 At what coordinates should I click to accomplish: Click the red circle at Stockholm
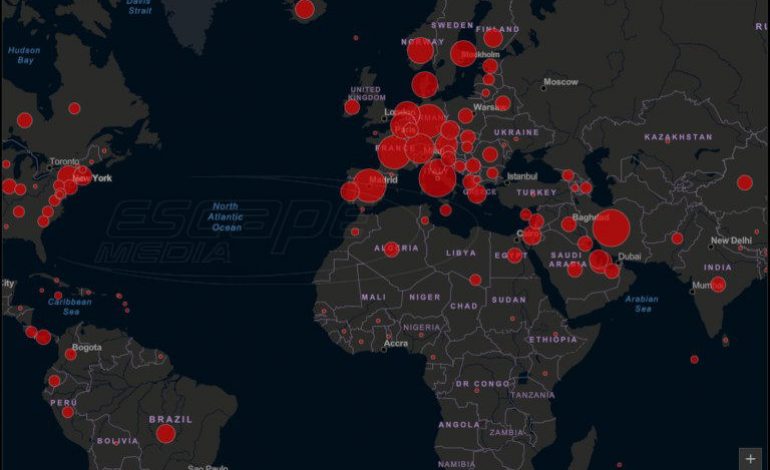pos(463,54)
